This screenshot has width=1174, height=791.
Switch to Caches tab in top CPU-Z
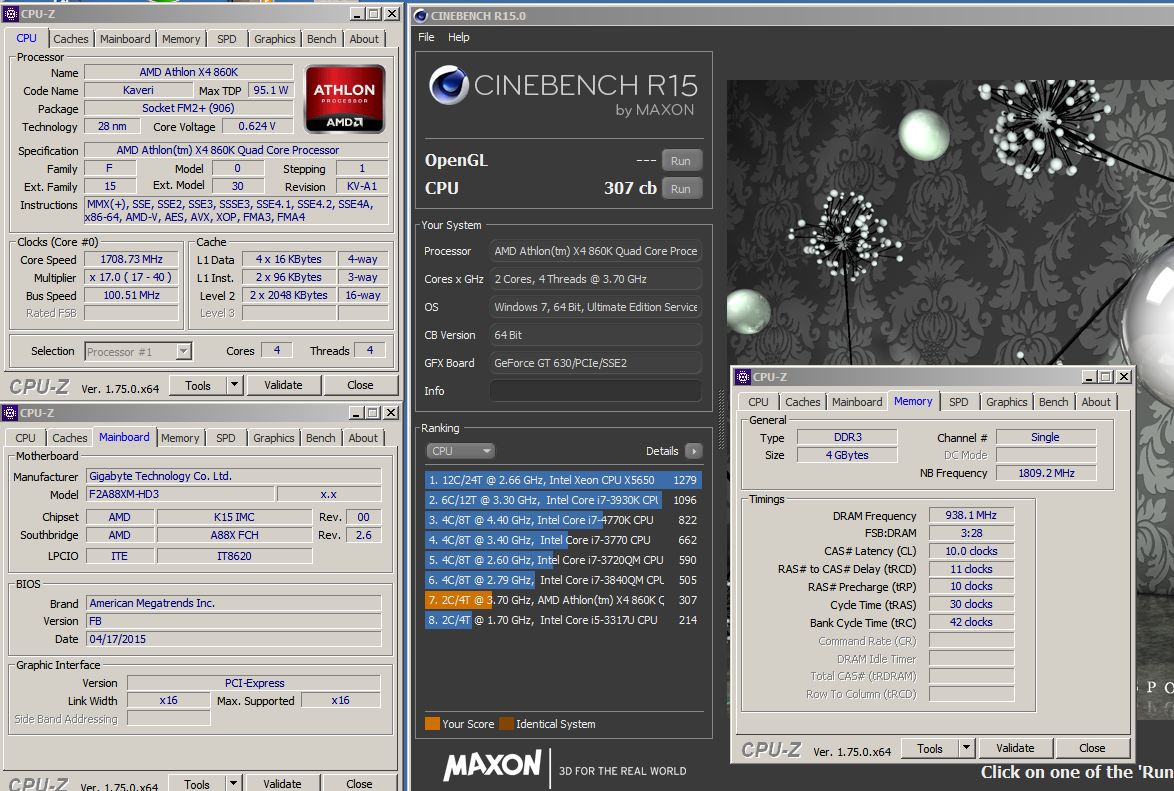tap(70, 39)
